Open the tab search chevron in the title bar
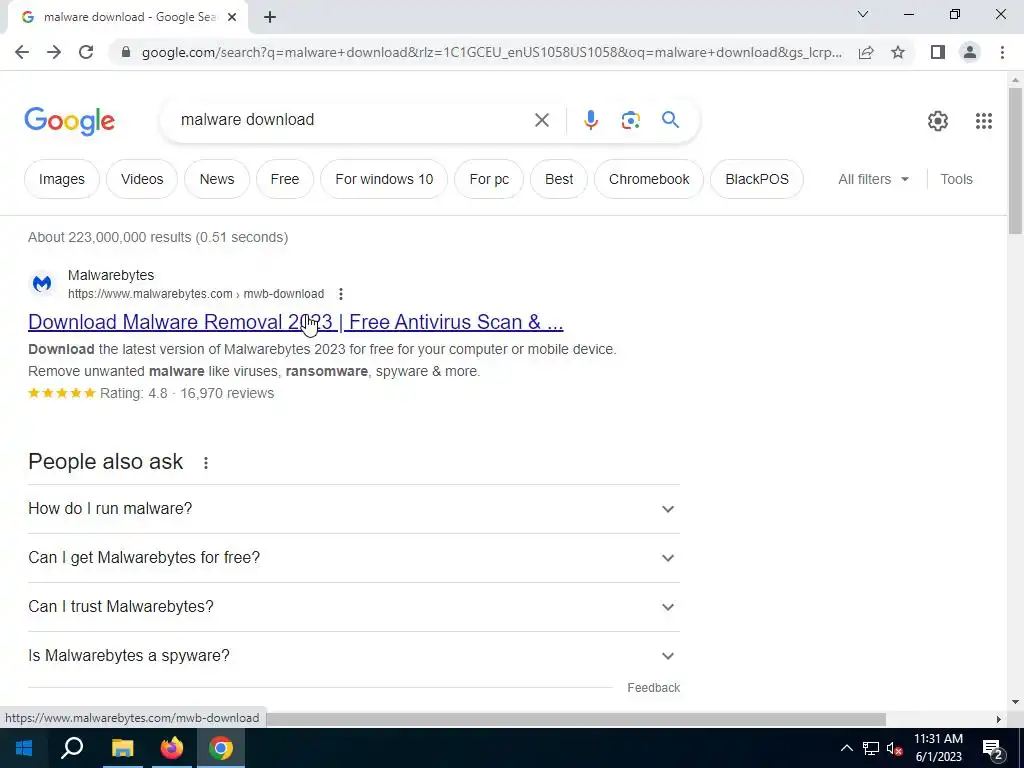The height and width of the screenshot is (768, 1024). pos(863,14)
